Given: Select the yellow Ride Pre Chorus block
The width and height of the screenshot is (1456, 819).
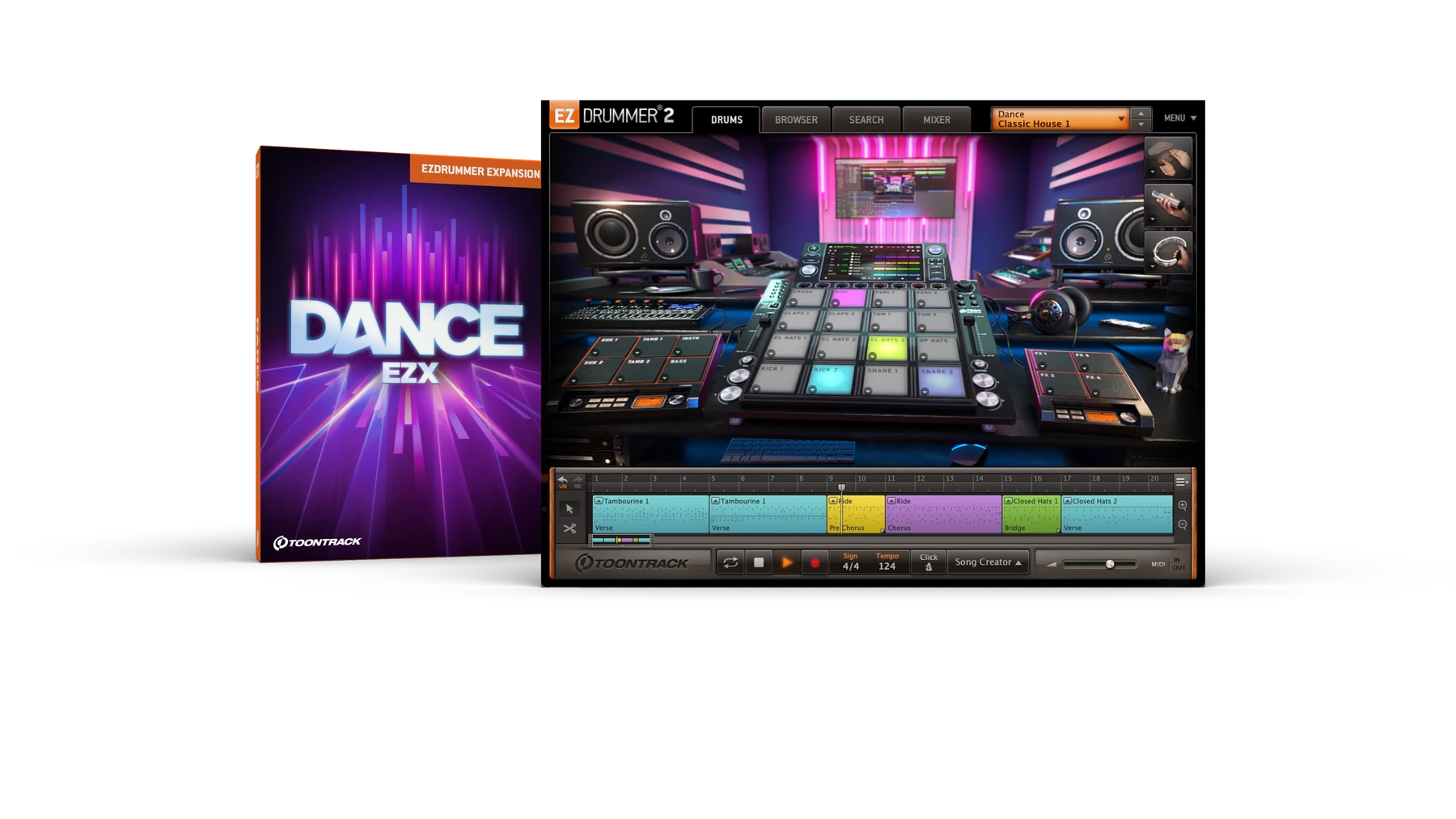Looking at the screenshot, I should click(x=856, y=515).
